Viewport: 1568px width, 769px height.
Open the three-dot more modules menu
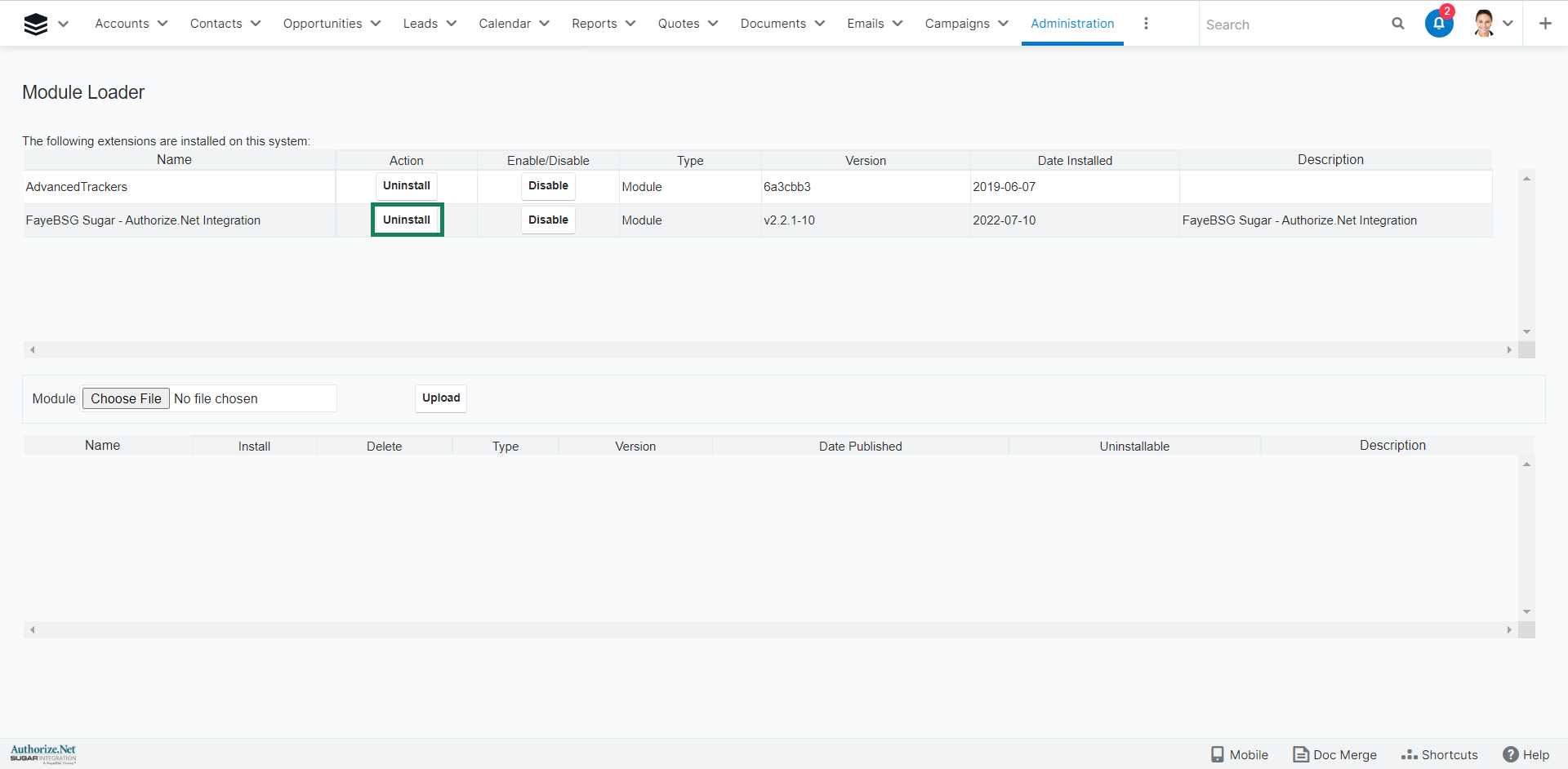click(x=1146, y=24)
